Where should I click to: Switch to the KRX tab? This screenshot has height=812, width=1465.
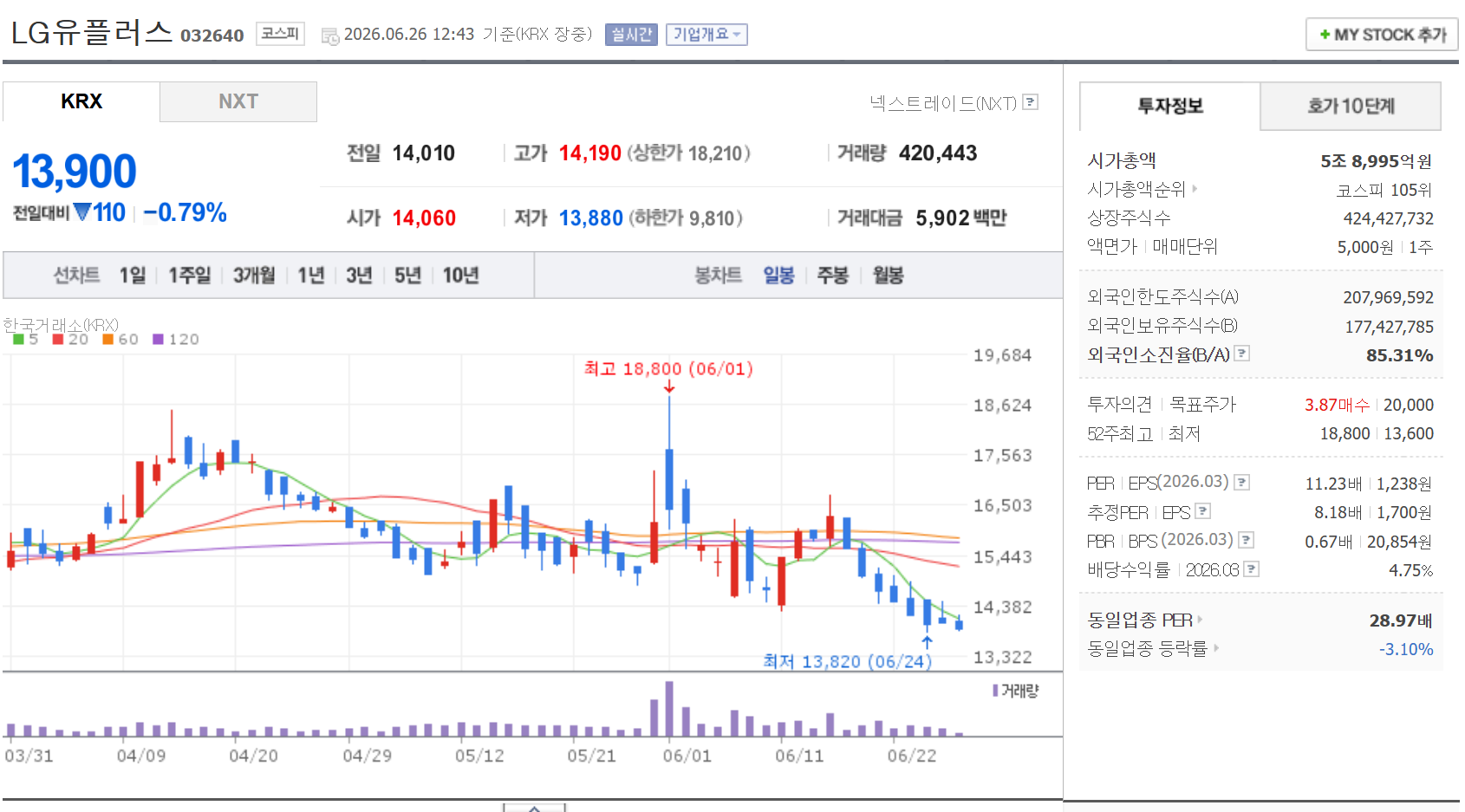pyautogui.click(x=81, y=101)
